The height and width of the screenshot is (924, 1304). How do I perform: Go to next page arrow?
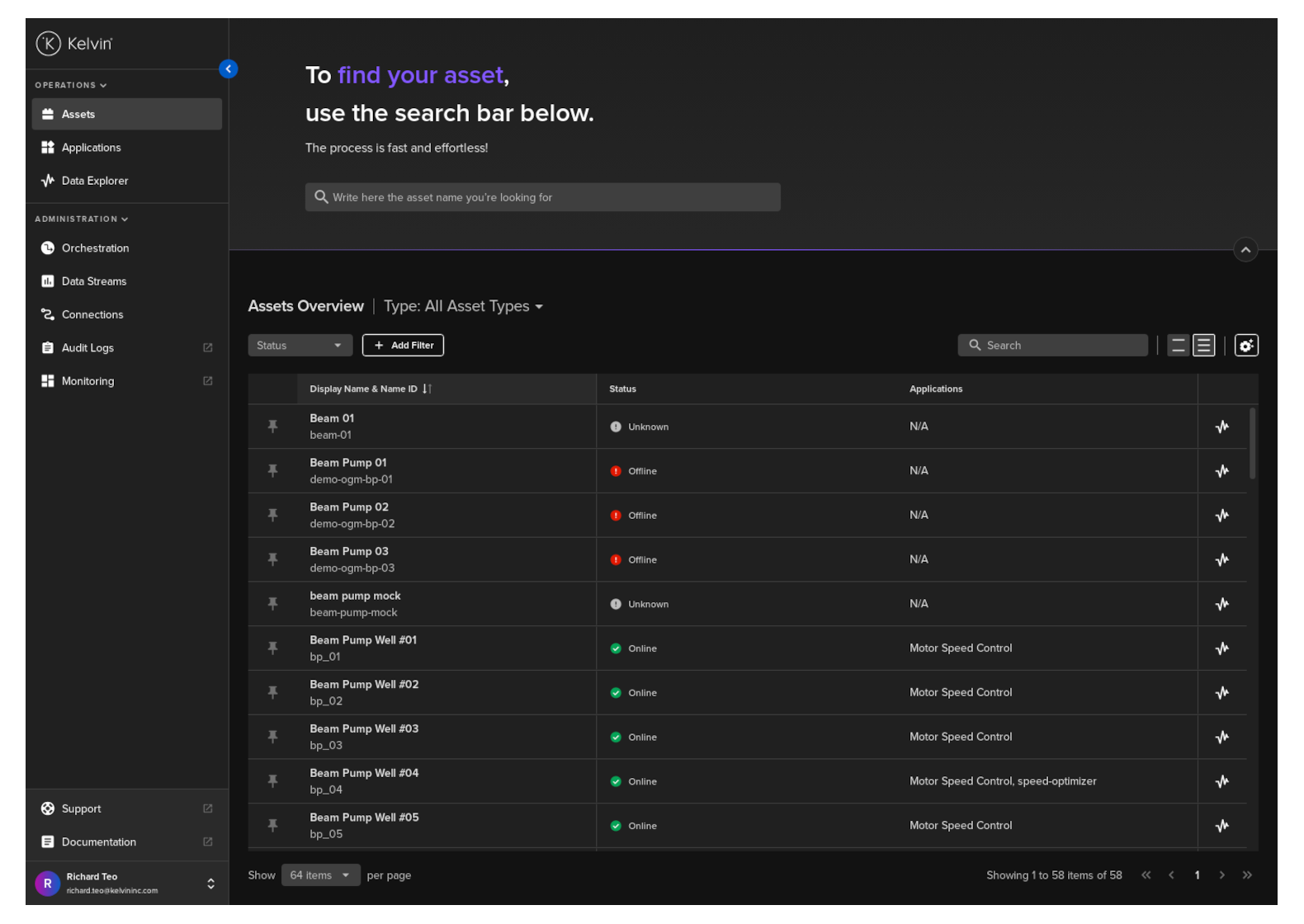[x=1221, y=875]
